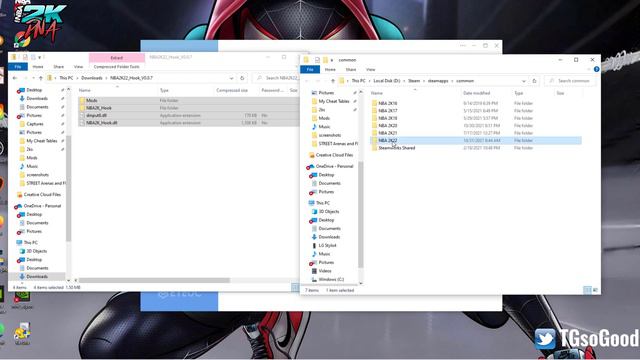Click the new folder icon in the common title bar

point(325,60)
